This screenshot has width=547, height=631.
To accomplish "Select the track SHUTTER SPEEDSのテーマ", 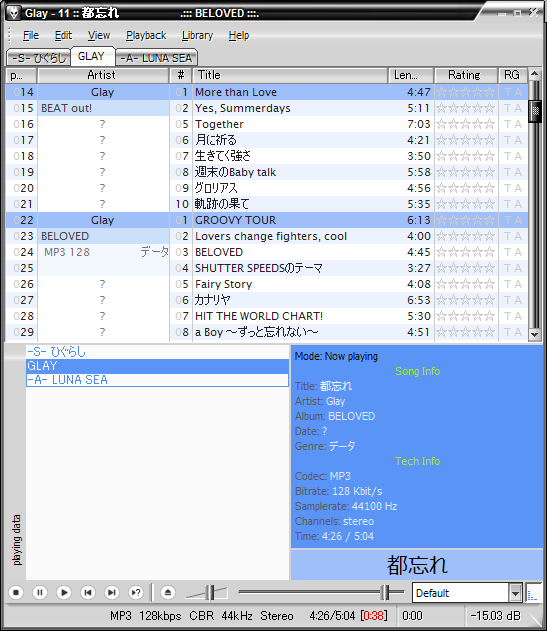I will pos(259,268).
